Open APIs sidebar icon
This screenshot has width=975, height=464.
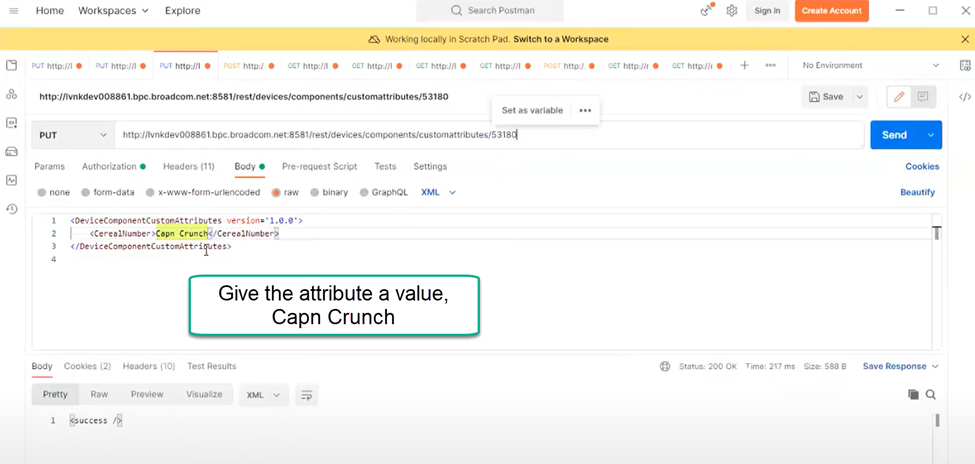pos(11,94)
